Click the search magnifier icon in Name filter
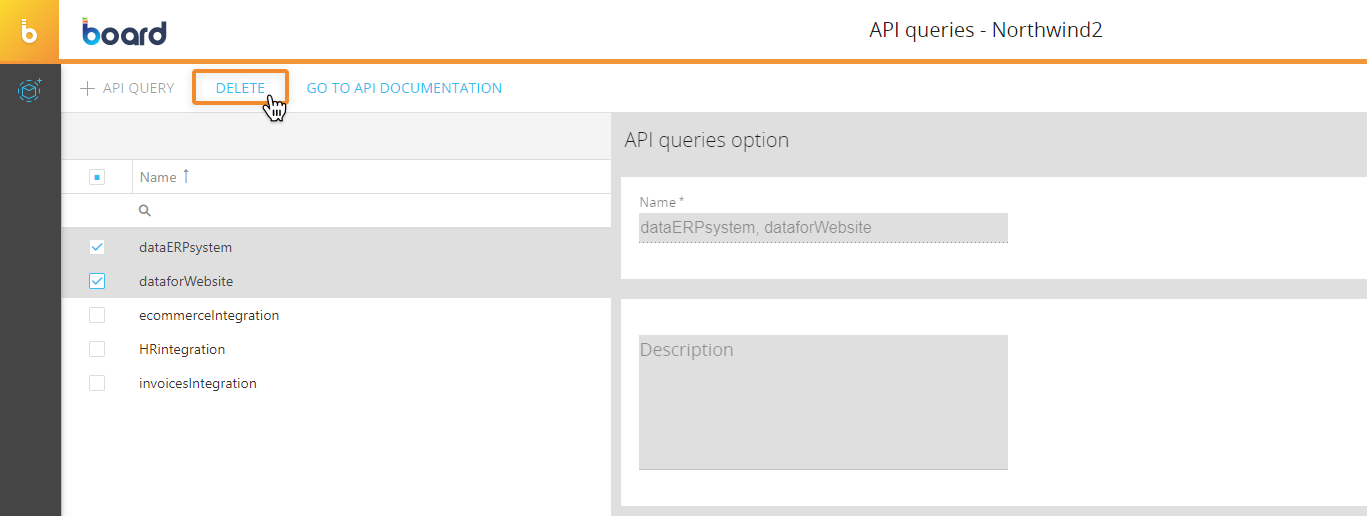Screen dimensions: 1367x516 pos(144,211)
